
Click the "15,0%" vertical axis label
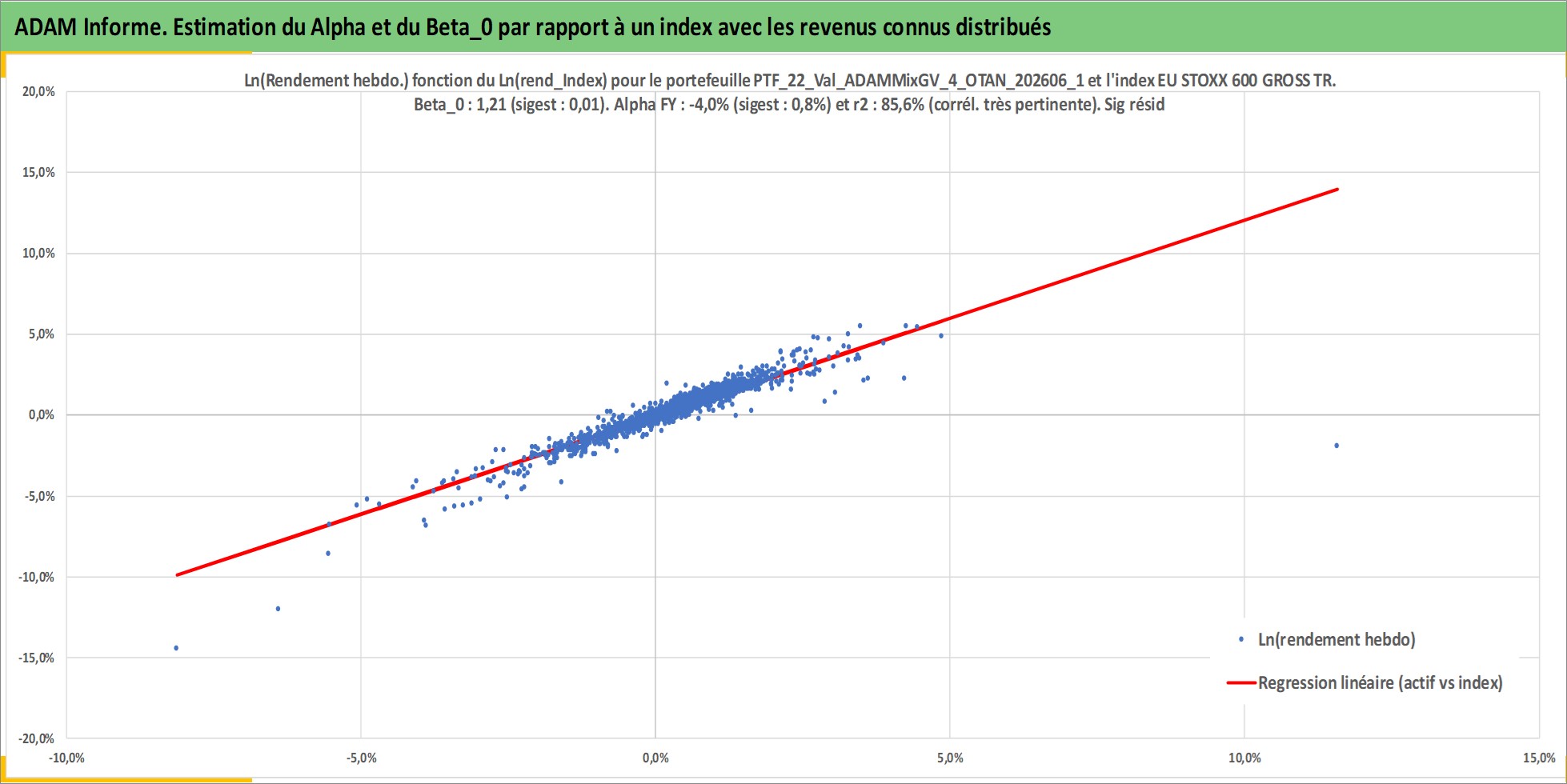click(x=38, y=173)
